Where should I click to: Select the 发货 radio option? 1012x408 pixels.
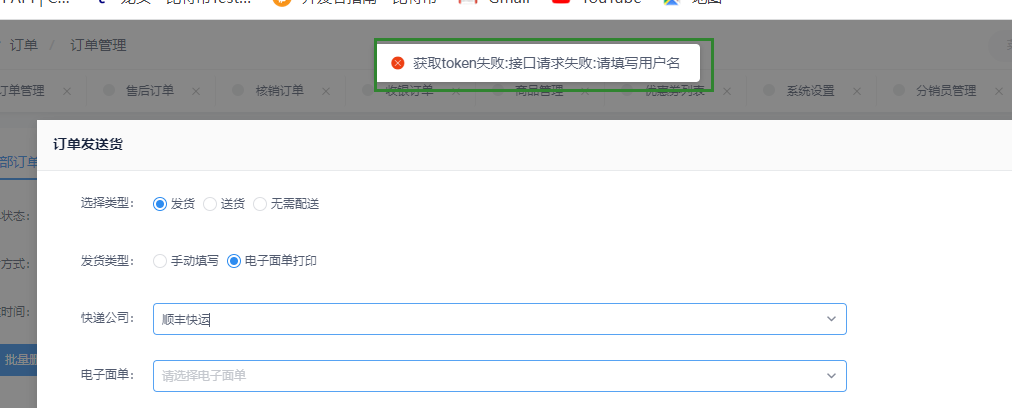(160, 205)
